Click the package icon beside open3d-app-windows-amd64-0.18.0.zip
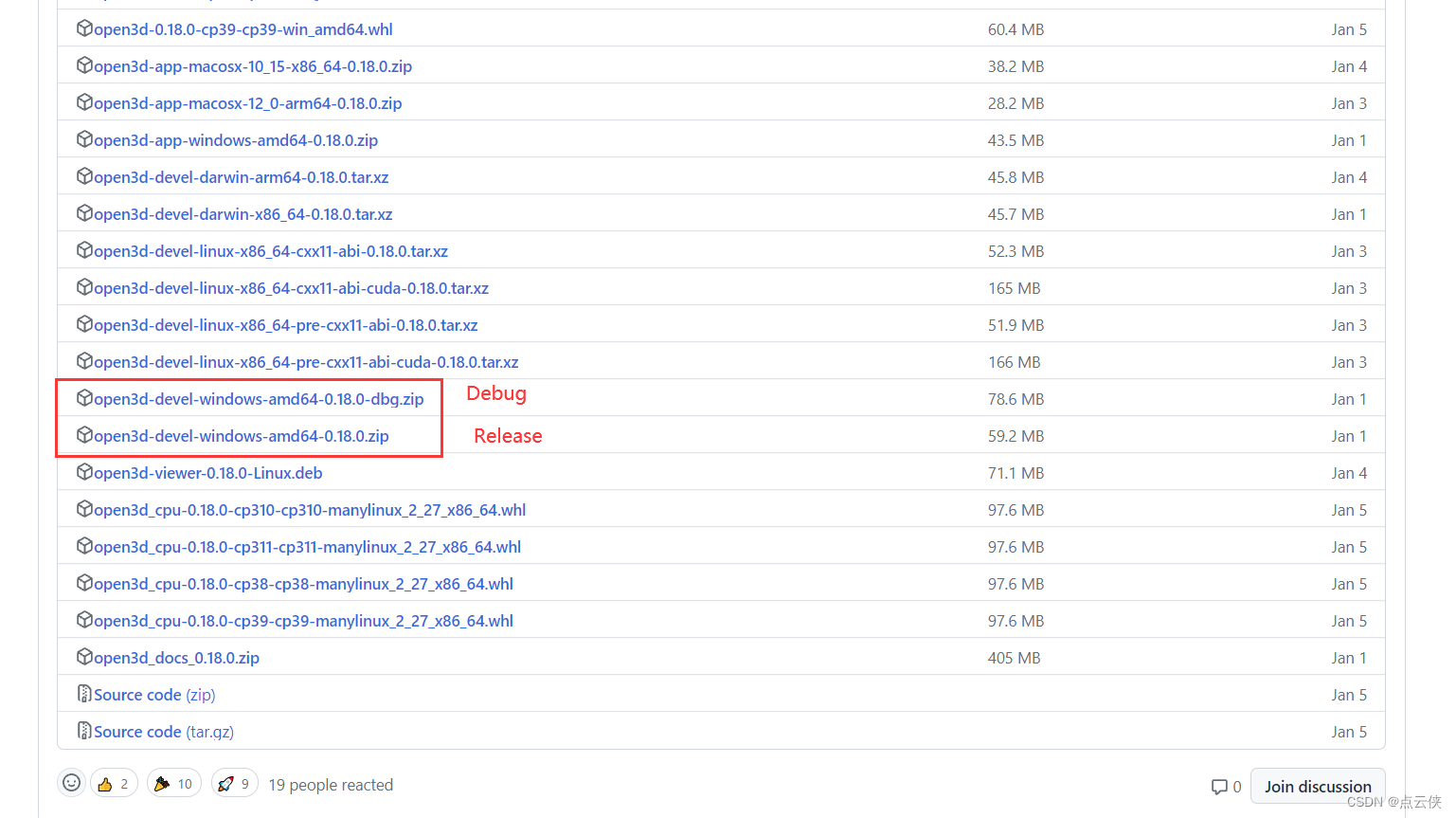This screenshot has height=818, width=1456. click(x=84, y=139)
